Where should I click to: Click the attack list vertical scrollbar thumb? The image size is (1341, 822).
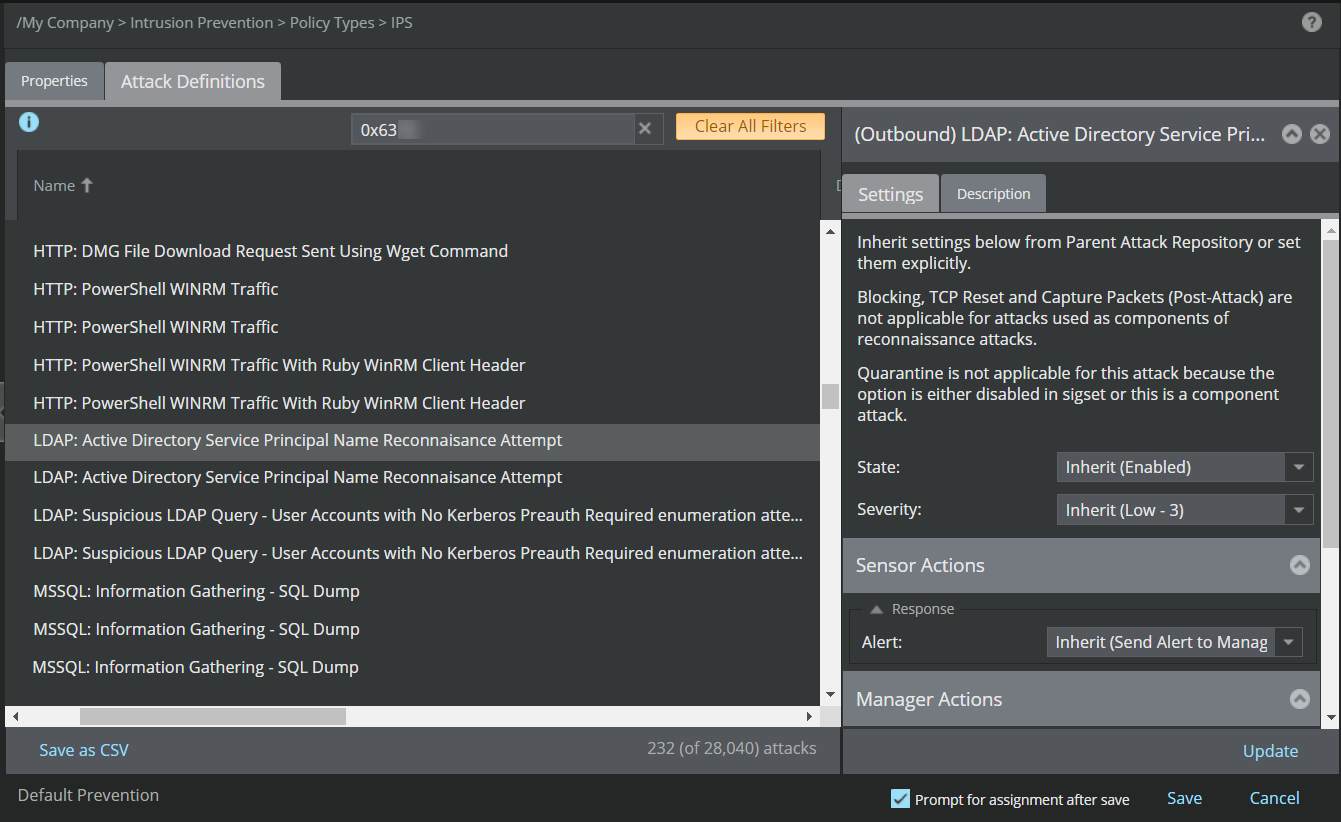[x=830, y=397]
